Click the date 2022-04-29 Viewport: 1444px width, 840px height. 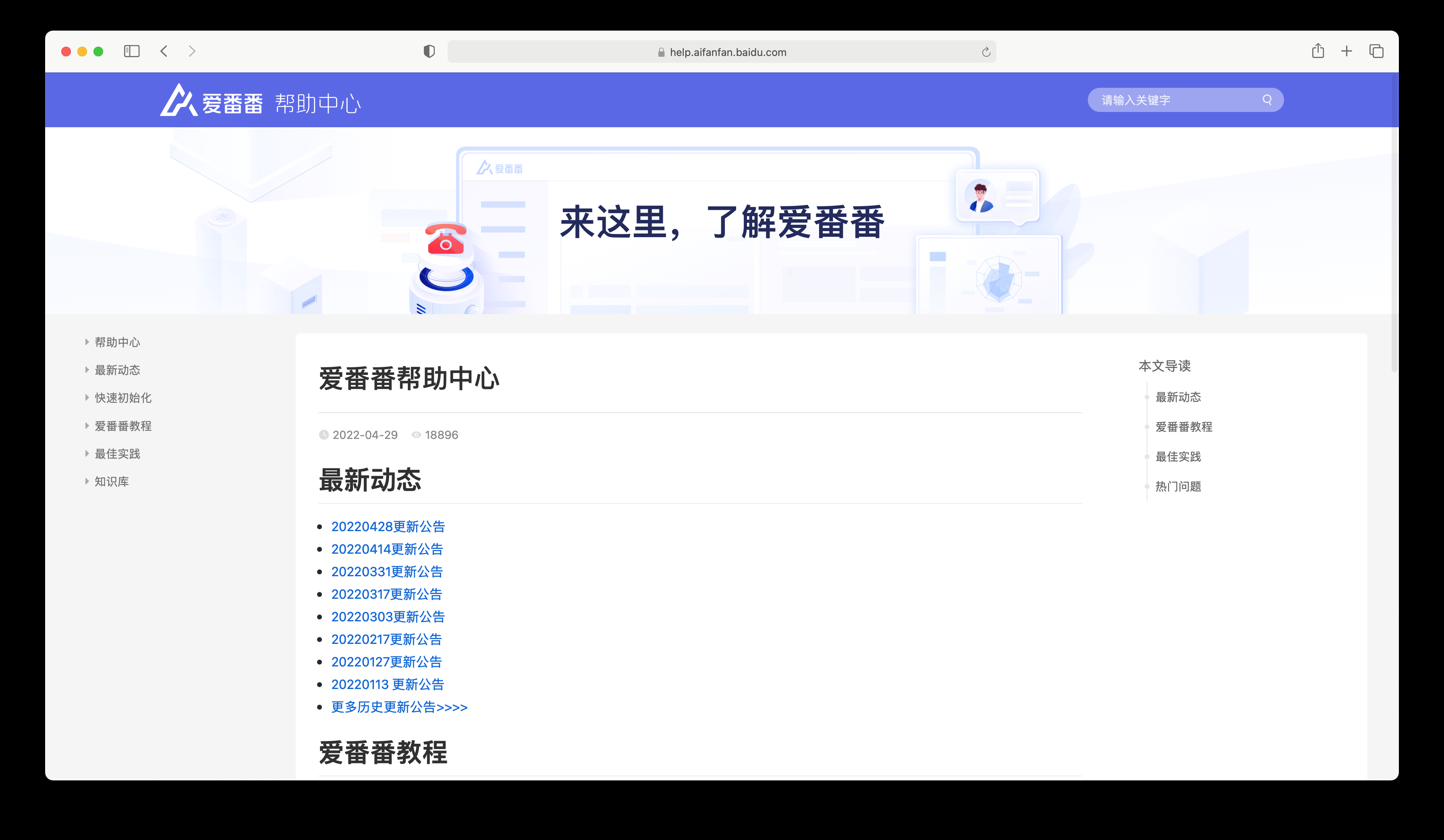pyautogui.click(x=365, y=434)
